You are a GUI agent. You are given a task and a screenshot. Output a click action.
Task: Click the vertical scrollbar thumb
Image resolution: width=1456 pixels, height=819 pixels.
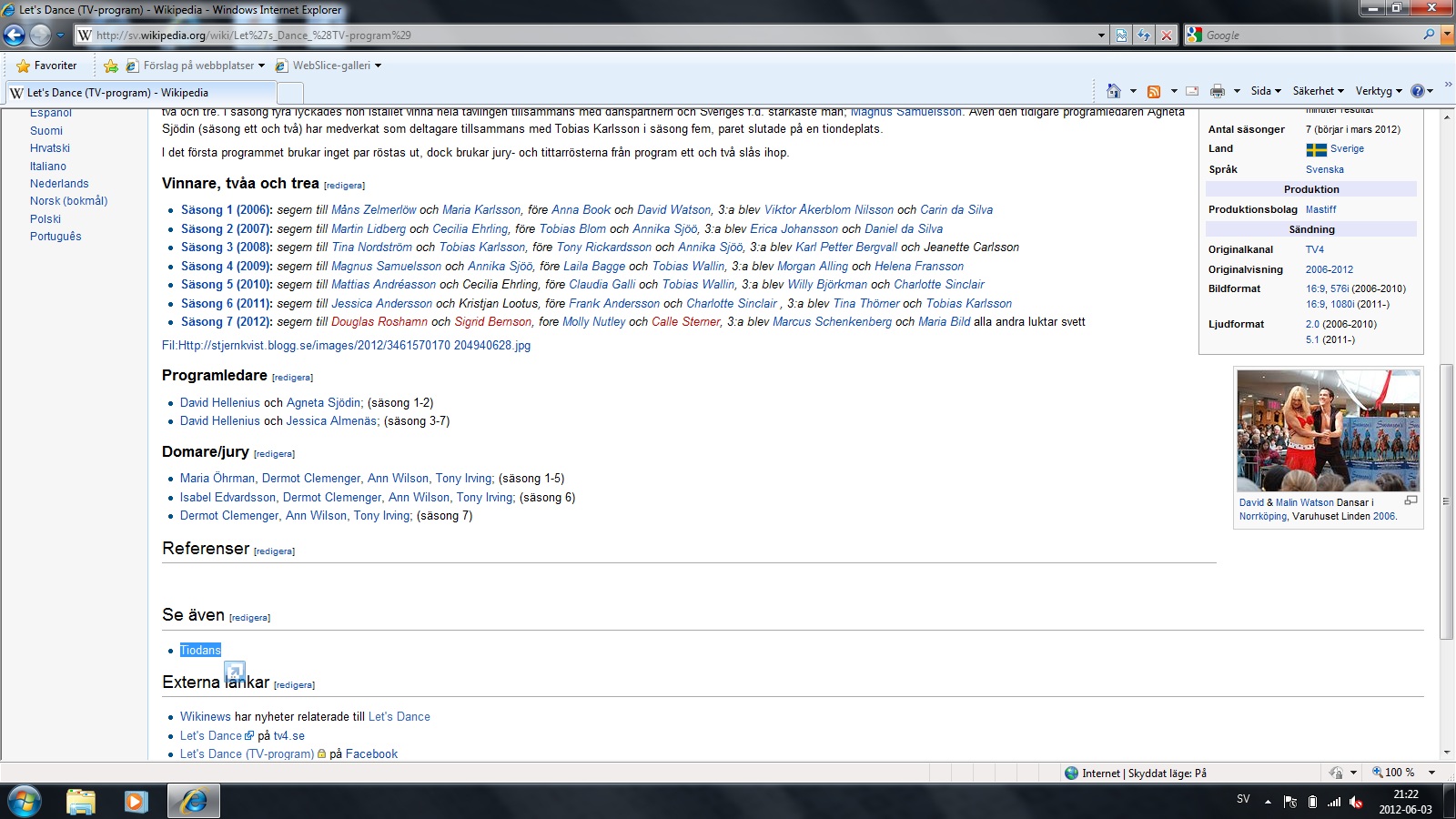[1447, 500]
